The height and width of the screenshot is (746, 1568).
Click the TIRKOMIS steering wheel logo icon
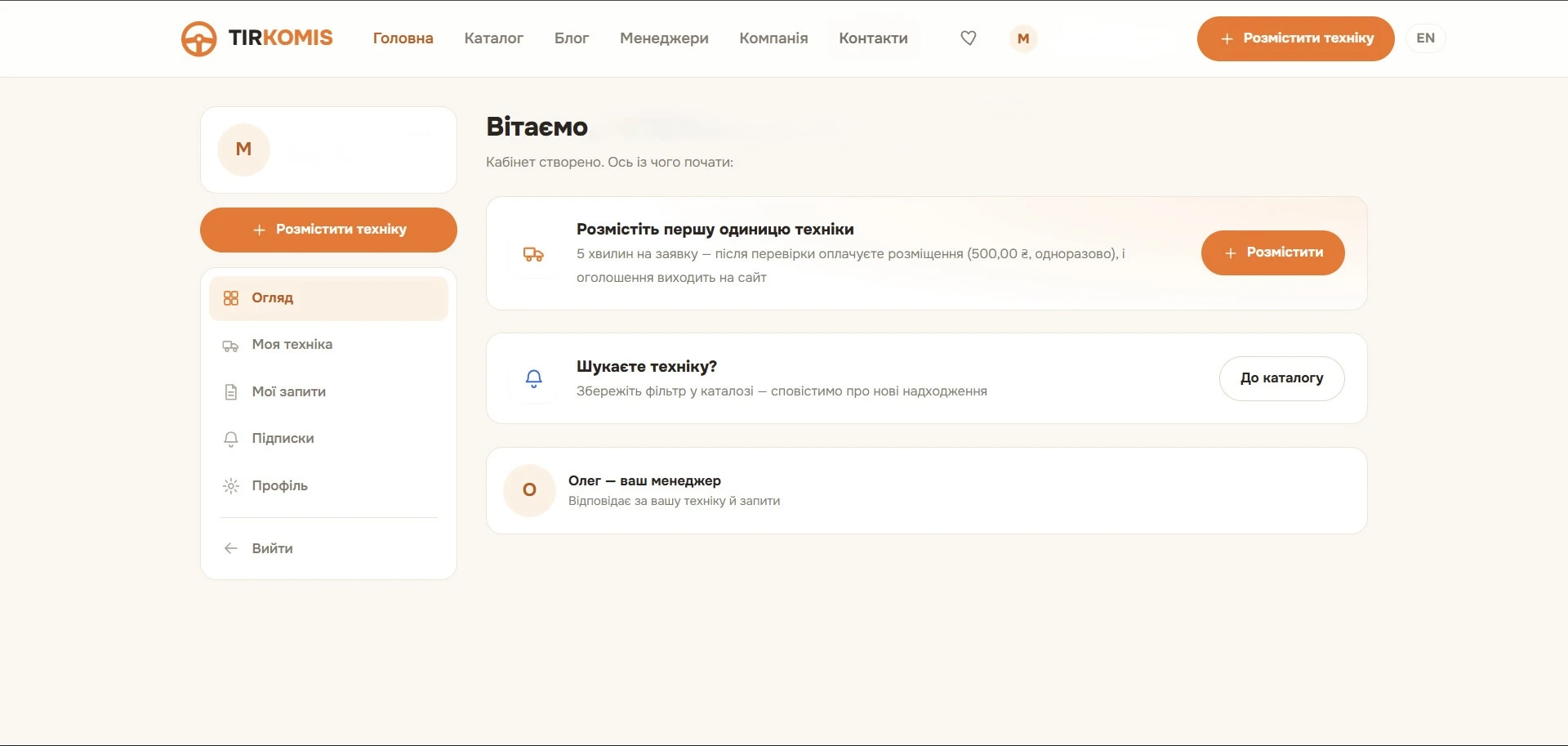click(x=198, y=38)
